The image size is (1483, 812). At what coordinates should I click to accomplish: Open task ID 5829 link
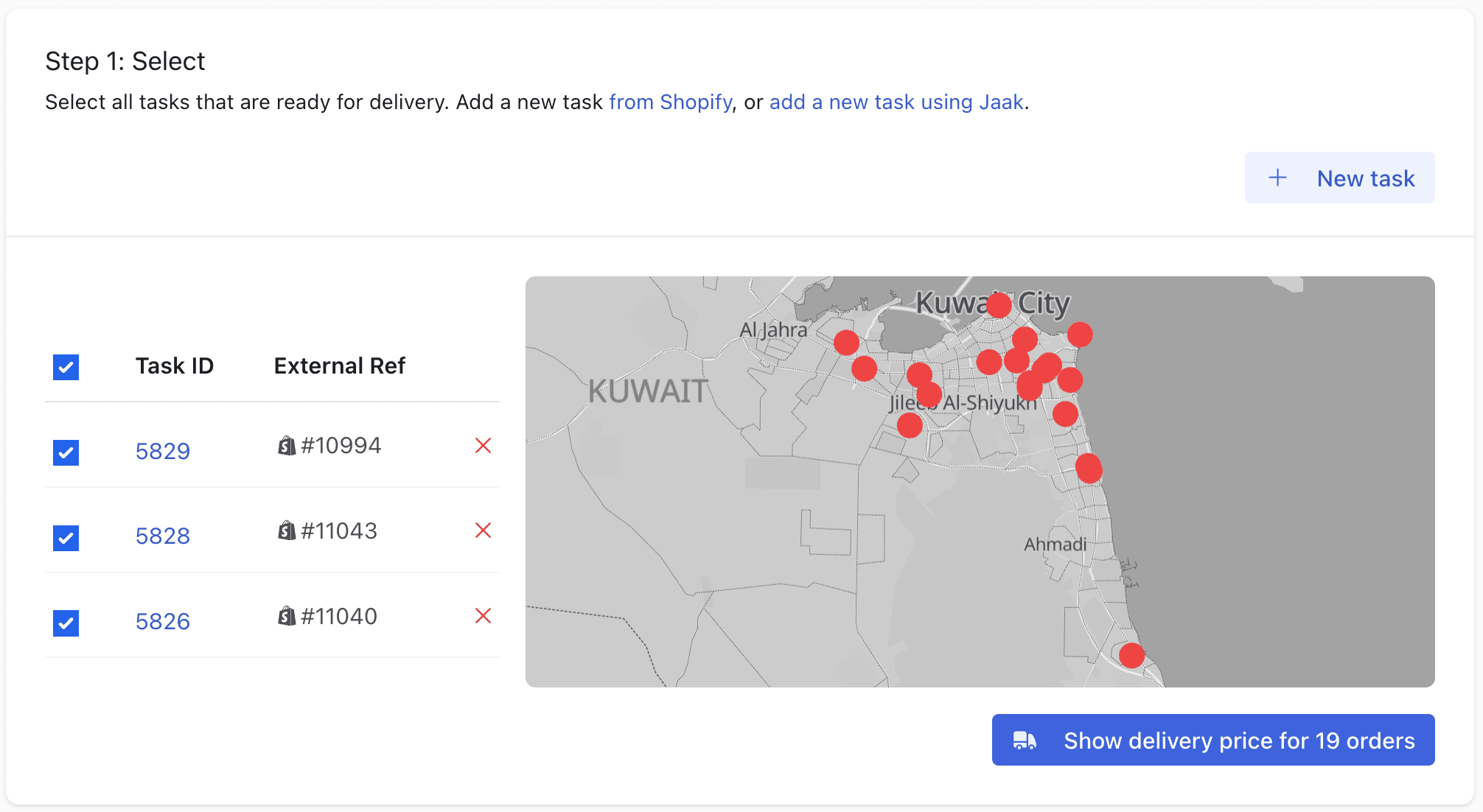click(163, 451)
